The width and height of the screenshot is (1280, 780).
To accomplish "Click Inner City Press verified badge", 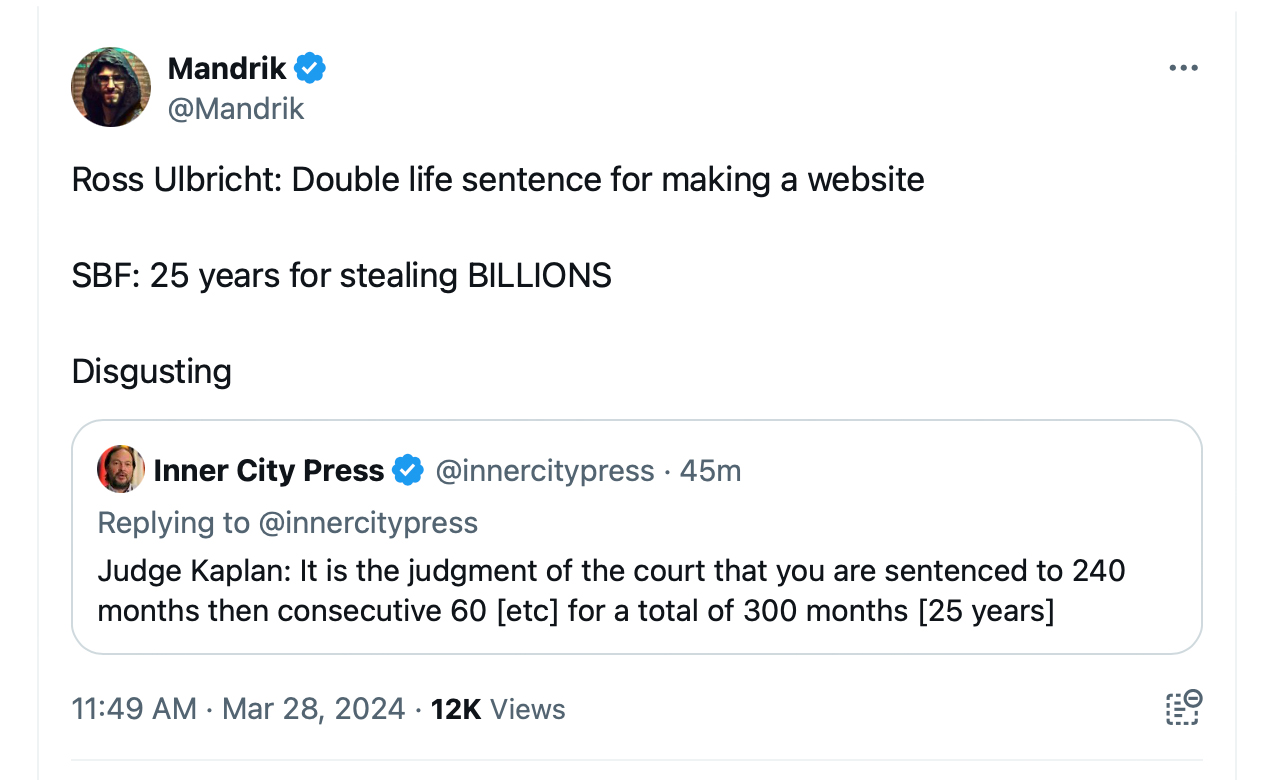I will point(407,470).
